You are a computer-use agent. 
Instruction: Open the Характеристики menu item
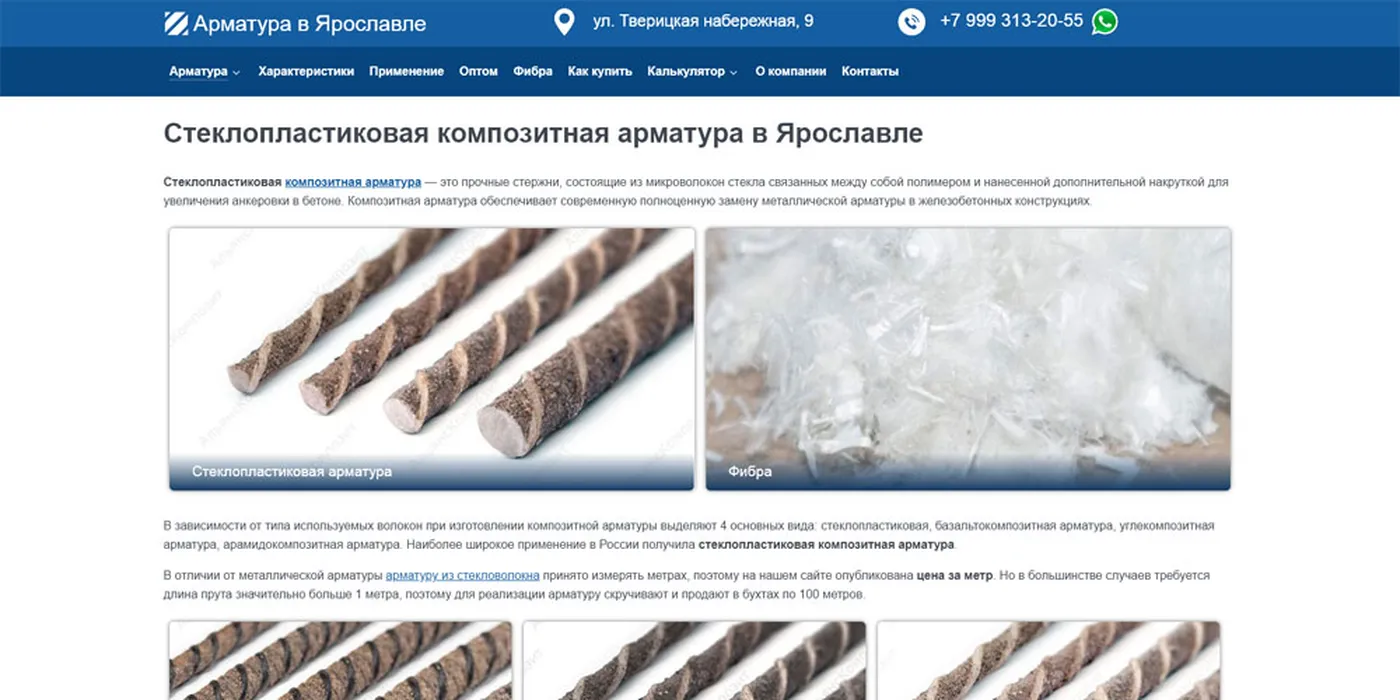pyautogui.click(x=306, y=72)
